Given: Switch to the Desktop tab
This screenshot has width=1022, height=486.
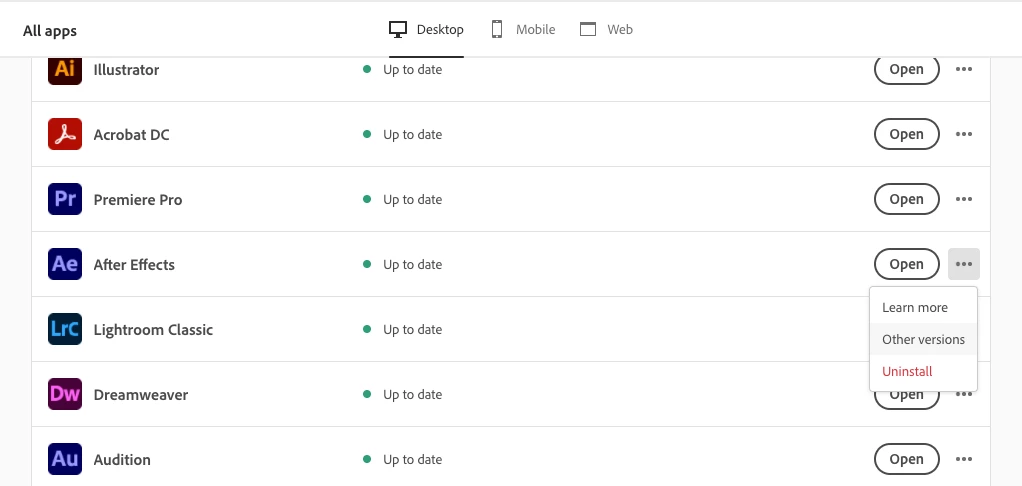Looking at the screenshot, I should tap(426, 29).
